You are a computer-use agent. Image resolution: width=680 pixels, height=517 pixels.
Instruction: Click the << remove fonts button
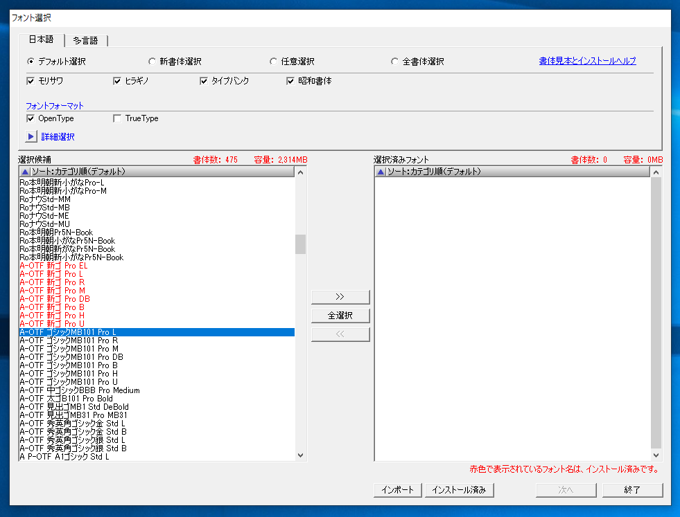coord(340,334)
